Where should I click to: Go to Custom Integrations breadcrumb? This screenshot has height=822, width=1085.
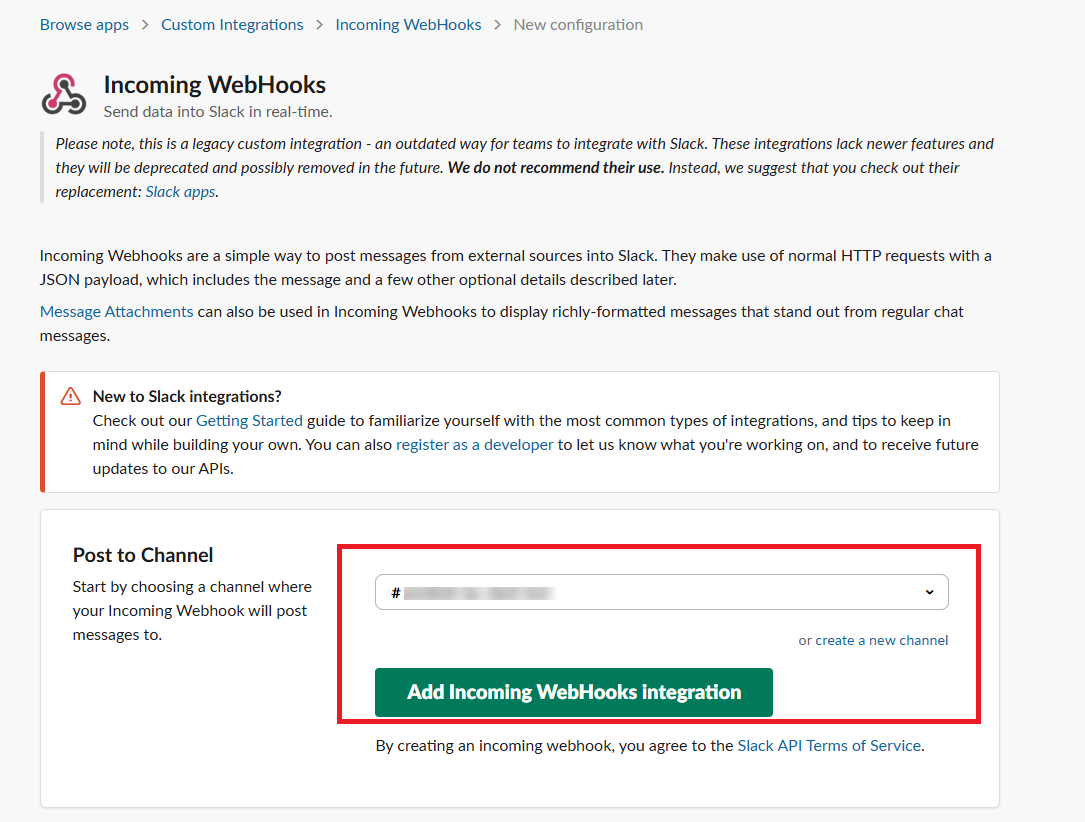point(232,25)
